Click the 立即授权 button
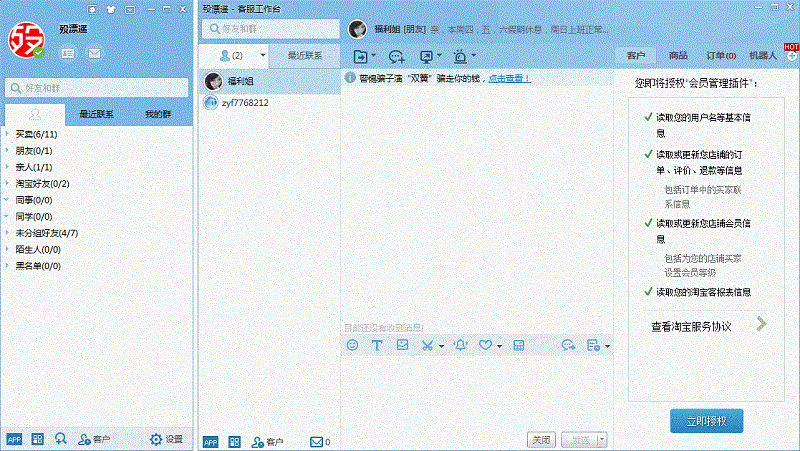The height and width of the screenshot is (451, 800). (x=706, y=421)
